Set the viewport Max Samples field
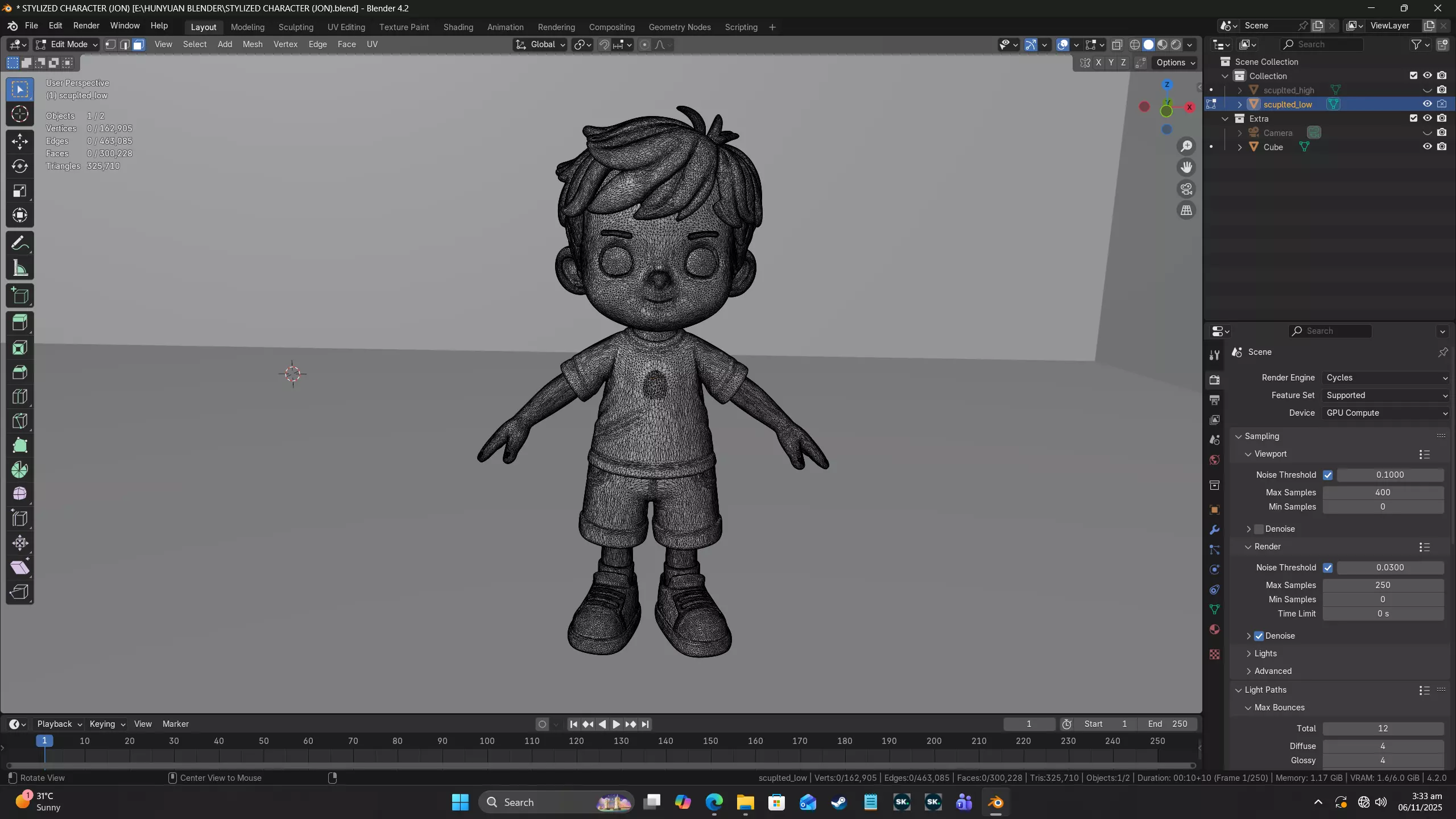The image size is (1456, 819). (1383, 493)
